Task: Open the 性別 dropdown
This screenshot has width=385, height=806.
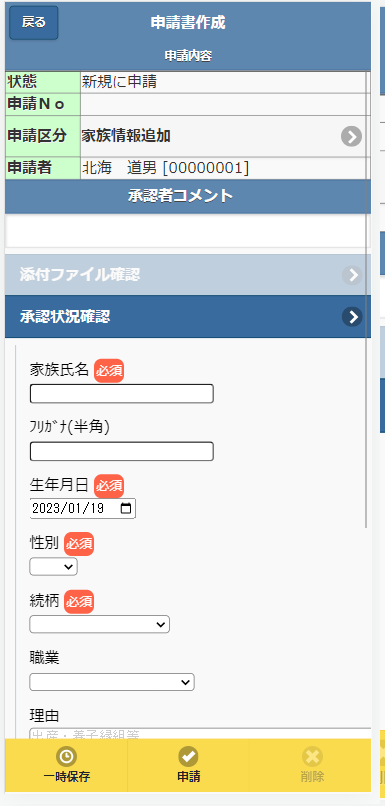Action: pos(53,566)
